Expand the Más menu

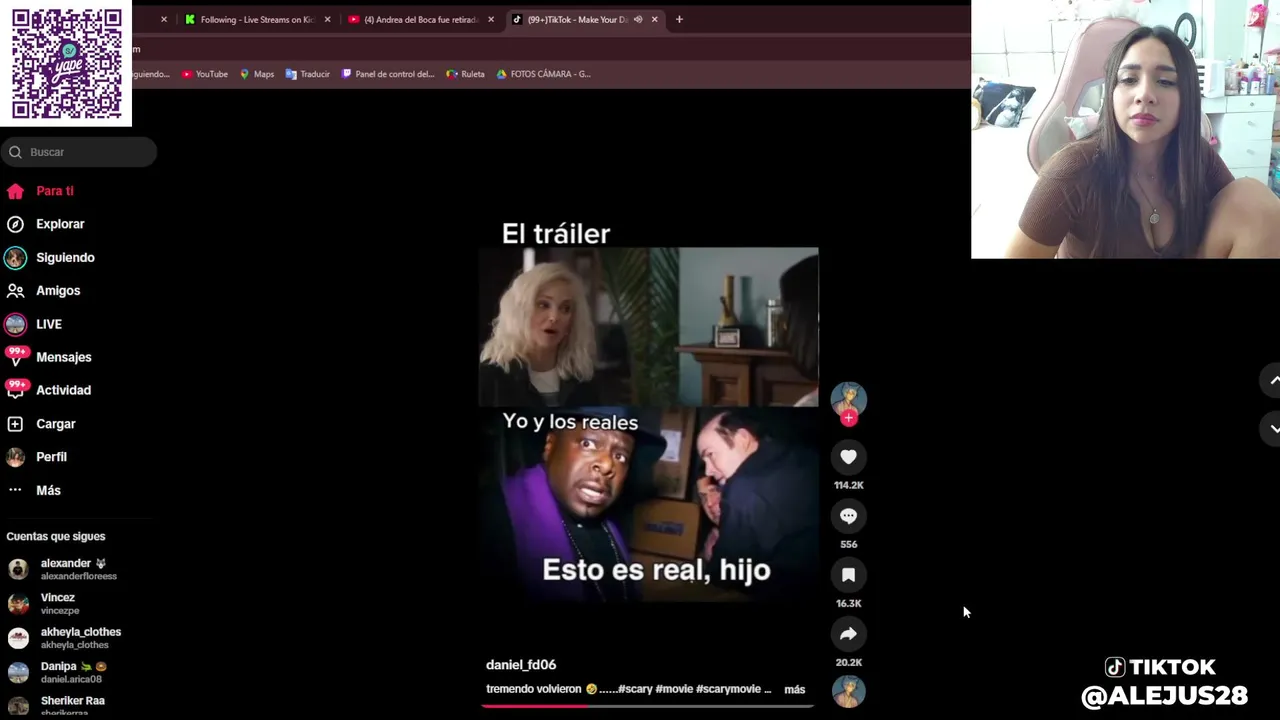pyautogui.click(x=48, y=490)
